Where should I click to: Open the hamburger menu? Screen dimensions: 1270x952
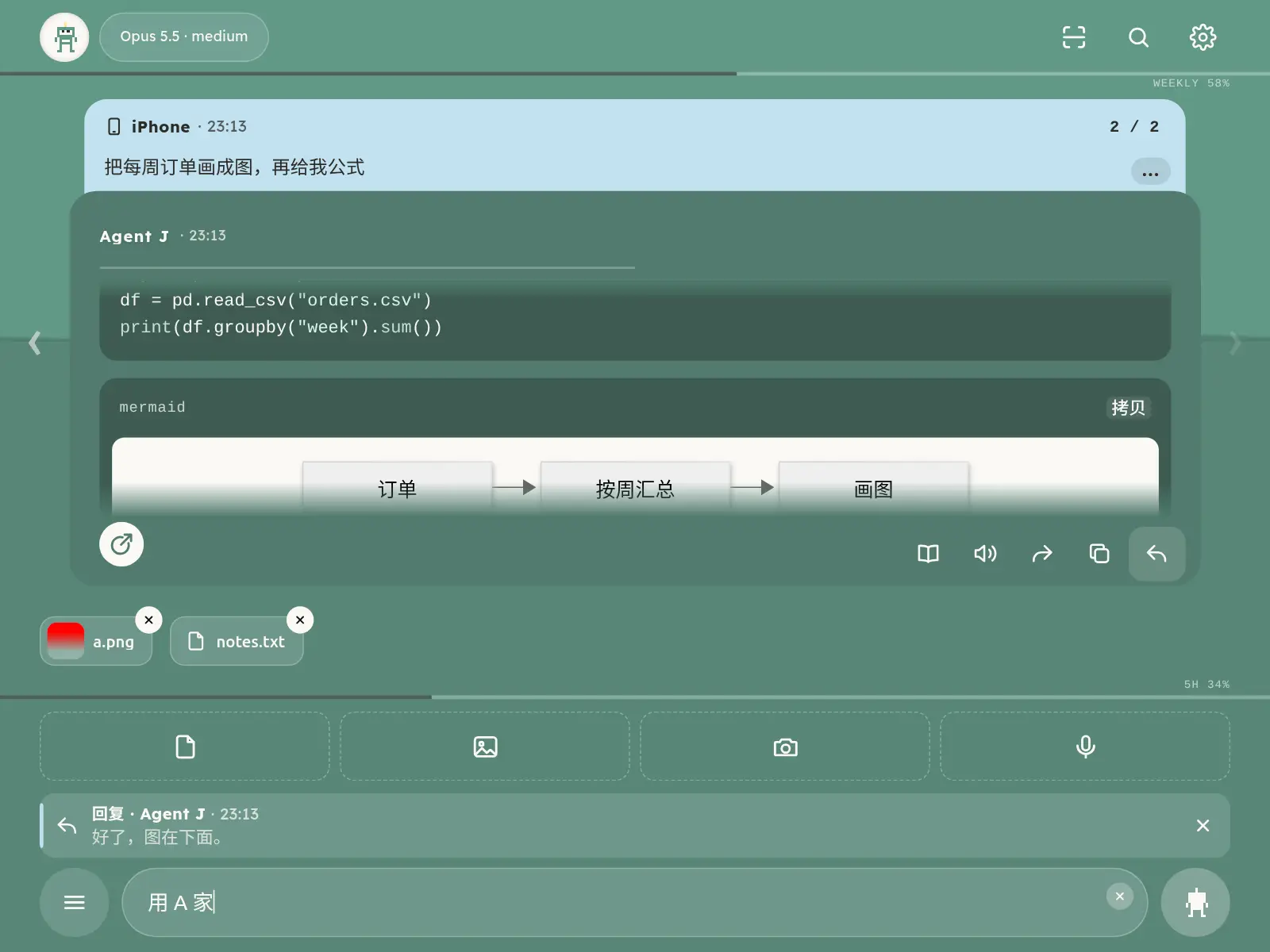pos(75,902)
